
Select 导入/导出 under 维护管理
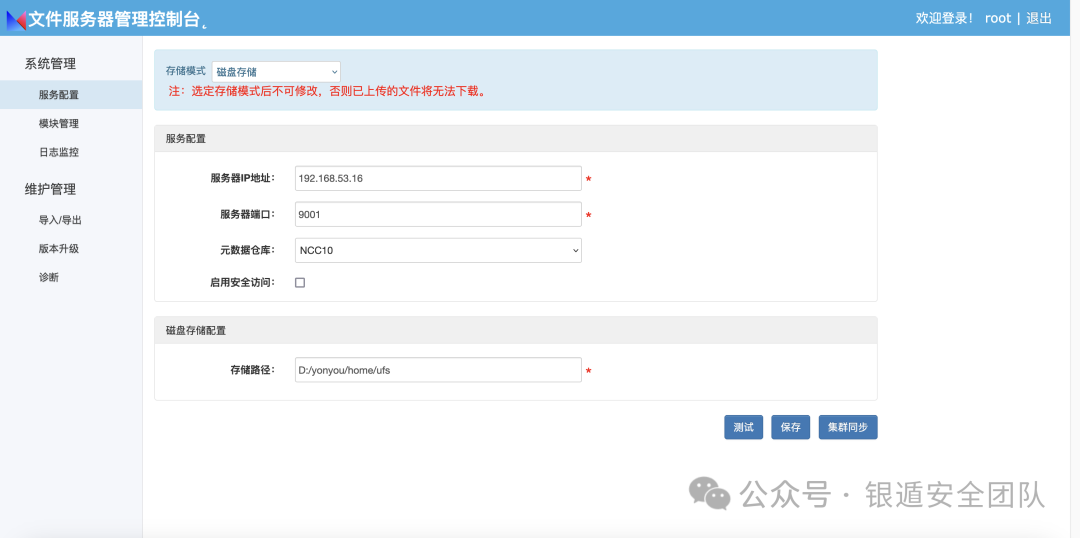[x=60, y=220]
